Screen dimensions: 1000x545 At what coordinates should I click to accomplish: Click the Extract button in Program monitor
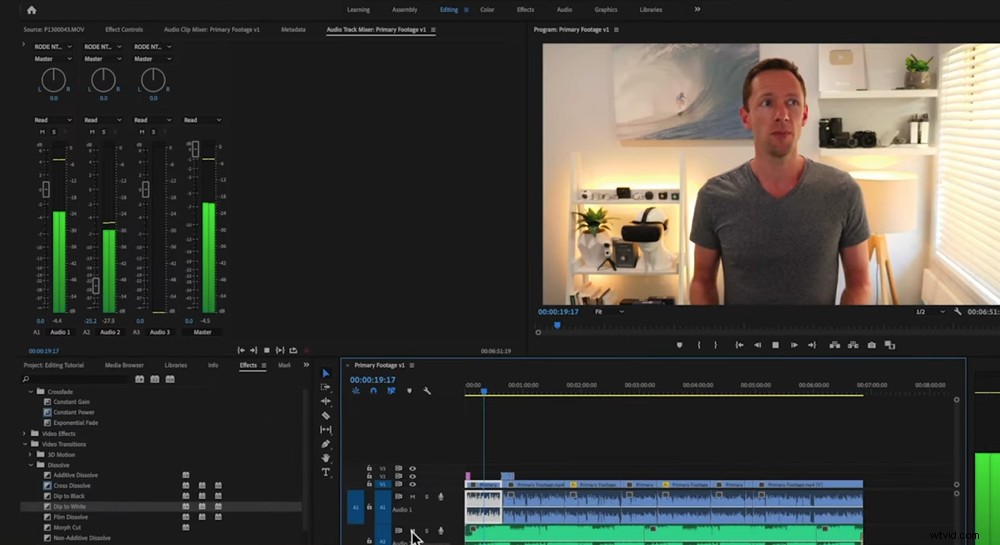[x=853, y=345]
